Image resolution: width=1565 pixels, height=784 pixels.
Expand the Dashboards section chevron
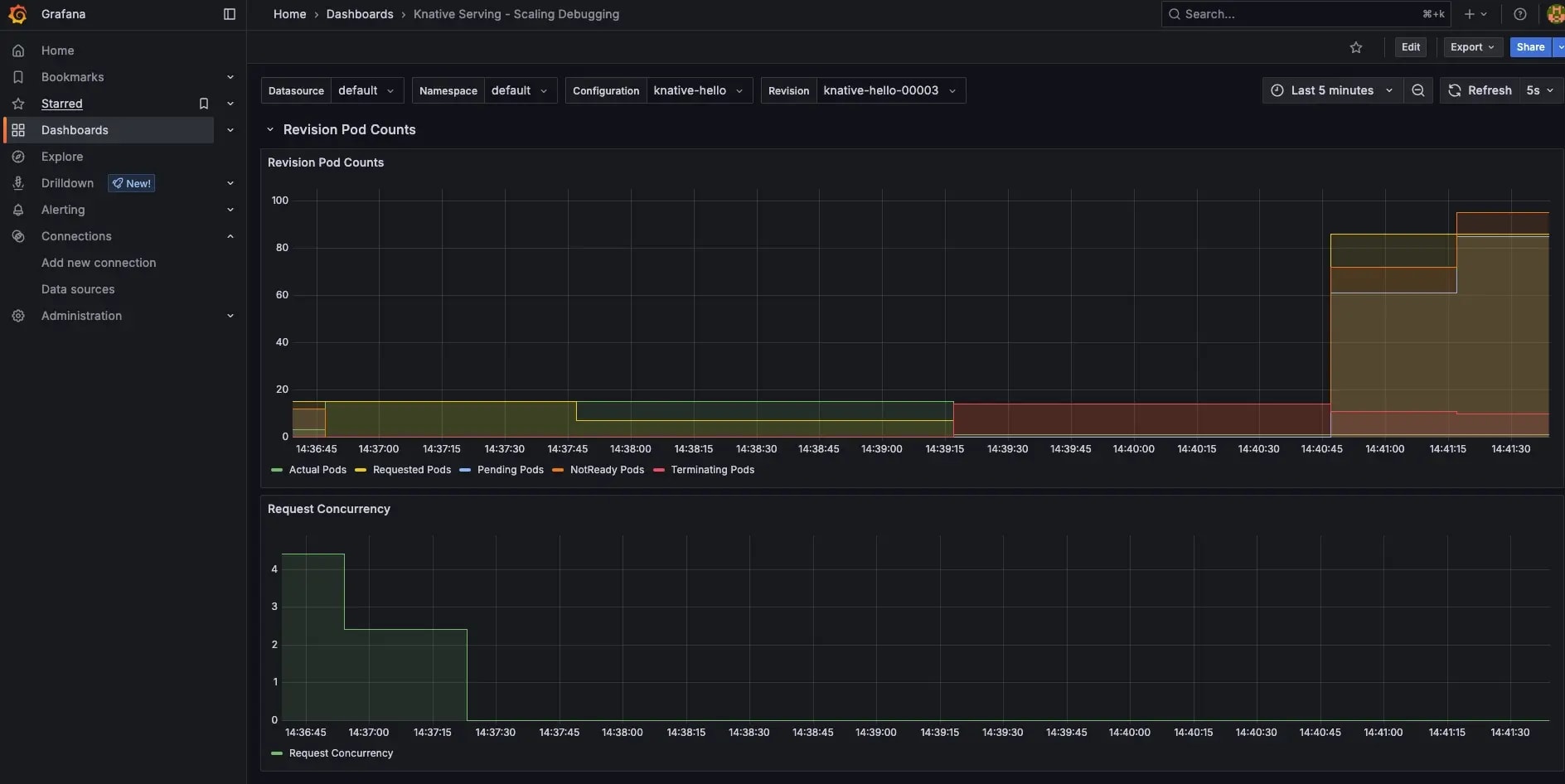(x=230, y=130)
